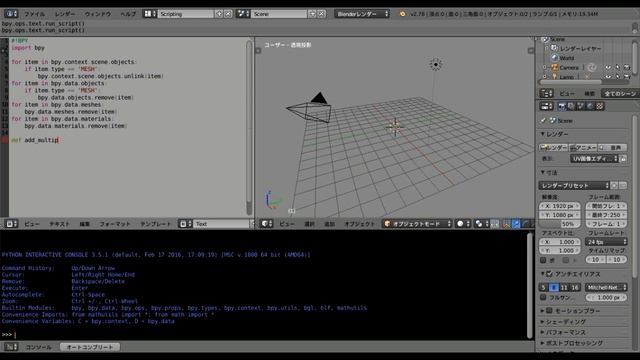640x360 pixels.
Task: Select the Lamp object in 3D viewport
Action: click(436, 64)
